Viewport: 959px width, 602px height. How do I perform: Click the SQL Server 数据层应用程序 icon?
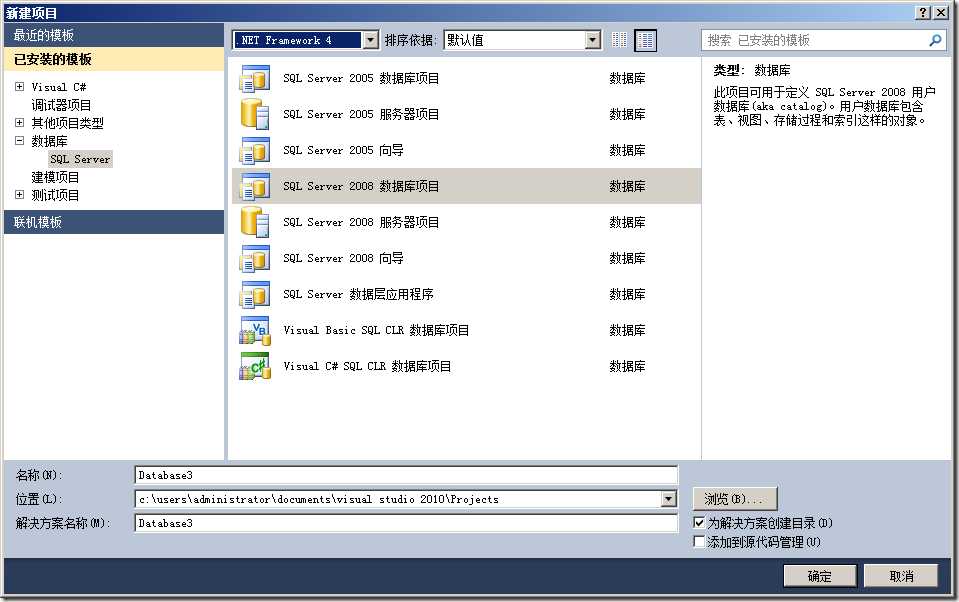[255, 294]
